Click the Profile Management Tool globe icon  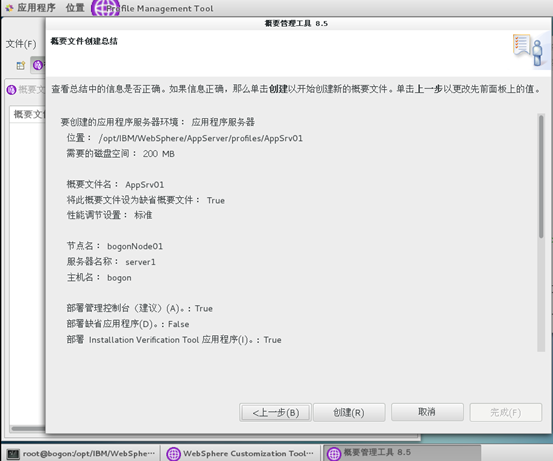click(105, 8)
